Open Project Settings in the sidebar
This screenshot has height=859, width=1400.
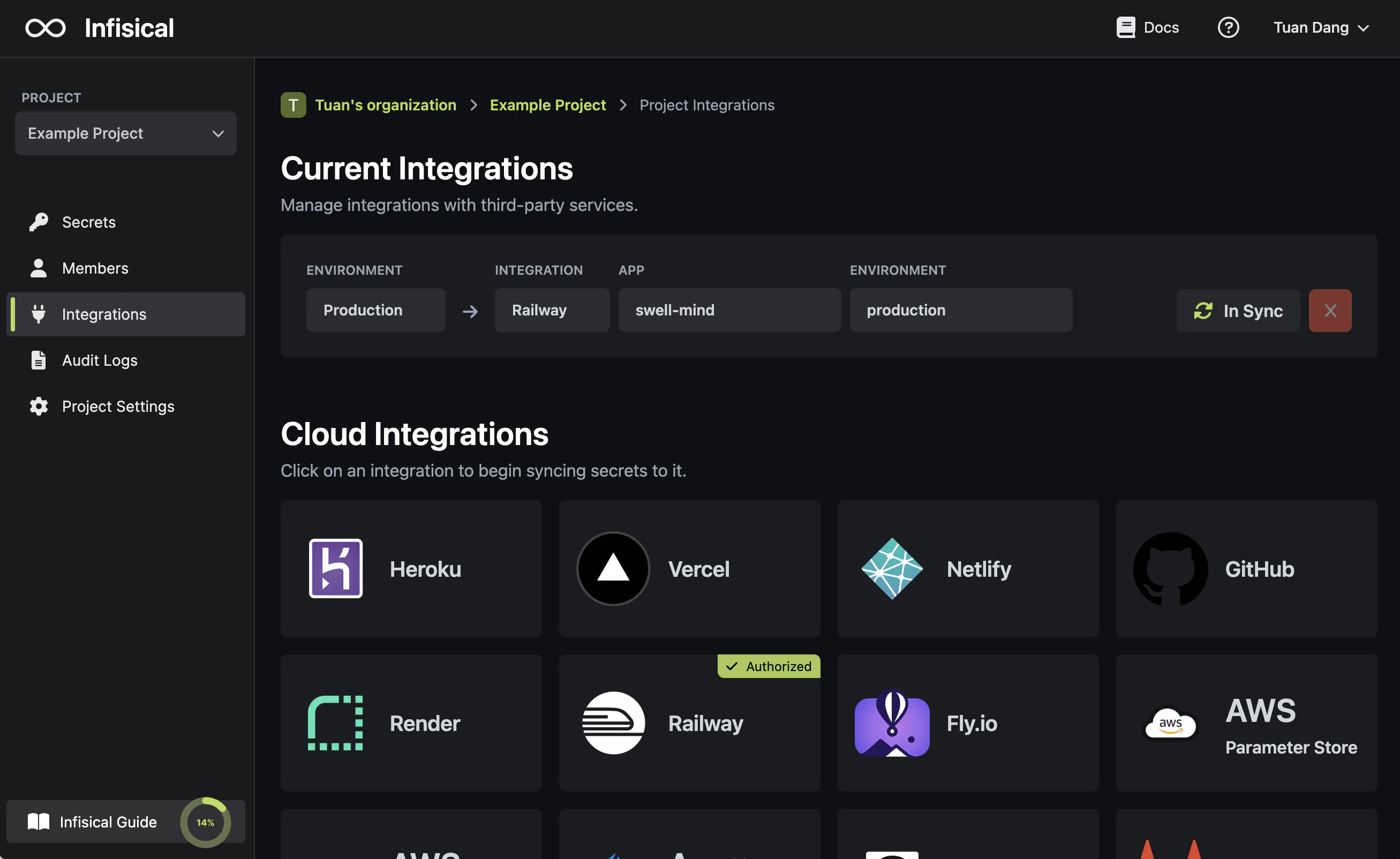click(x=125, y=406)
